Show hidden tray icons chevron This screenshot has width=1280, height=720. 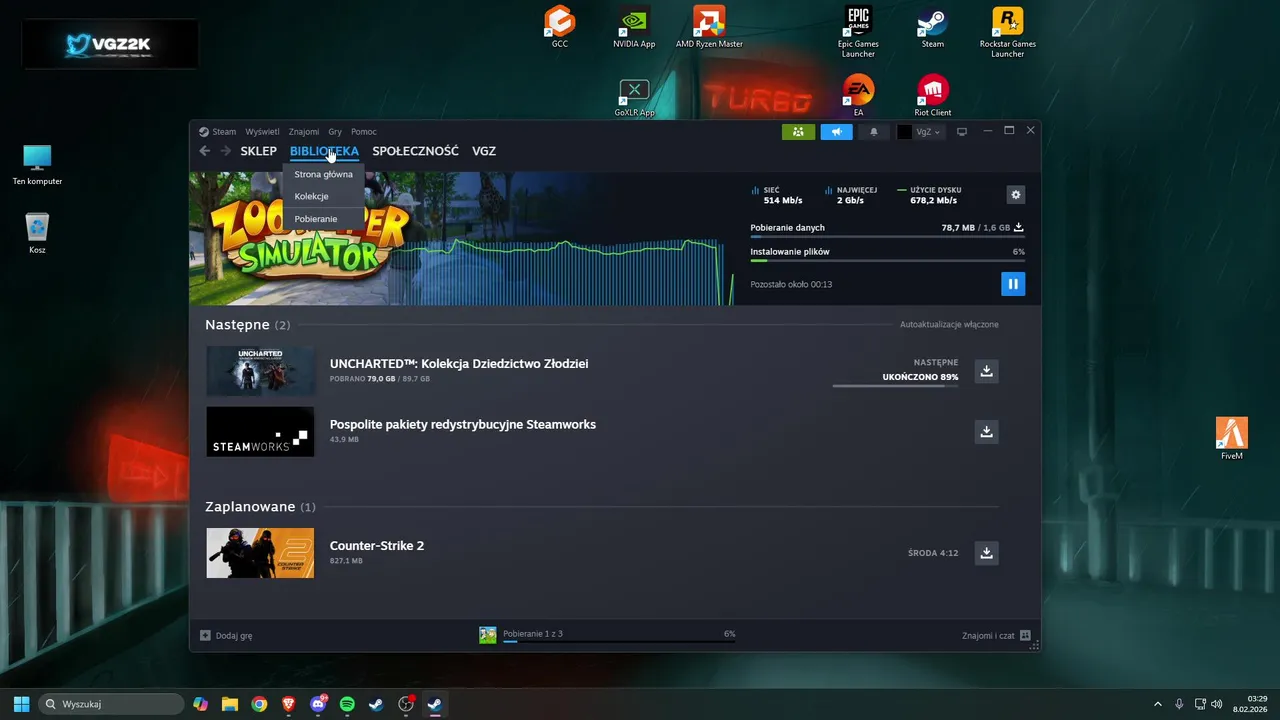point(1158,704)
